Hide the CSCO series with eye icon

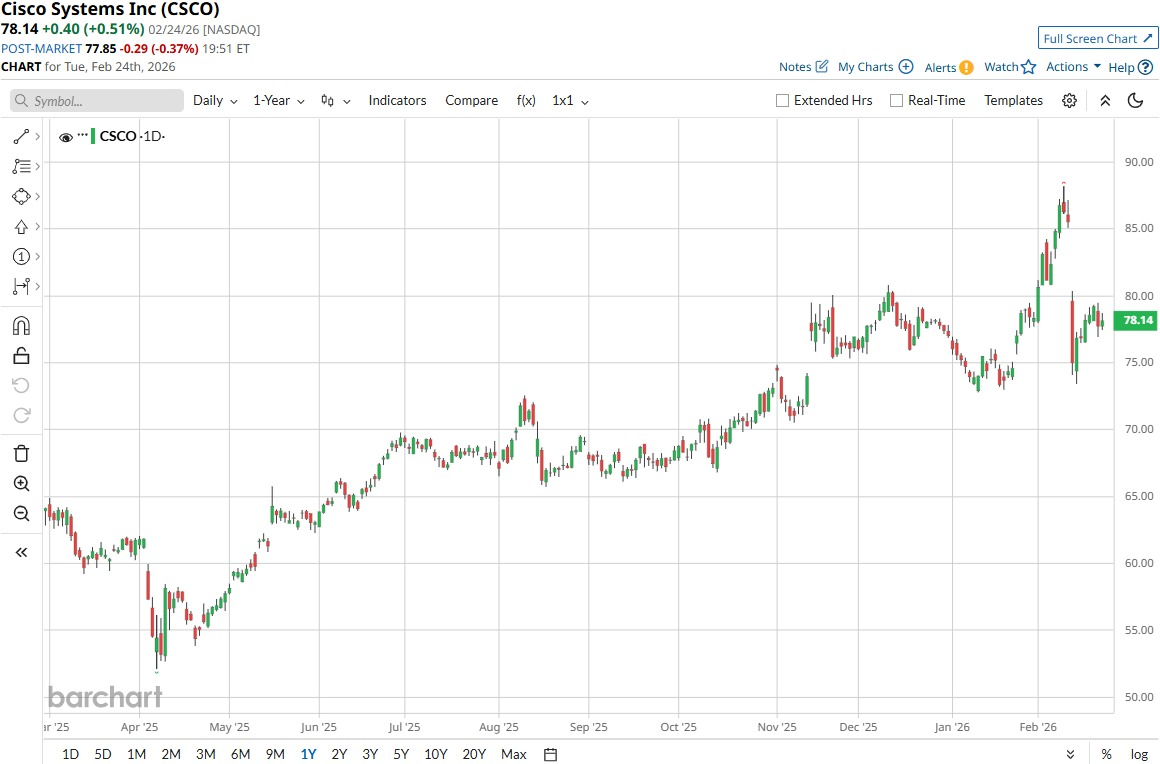tap(66, 137)
